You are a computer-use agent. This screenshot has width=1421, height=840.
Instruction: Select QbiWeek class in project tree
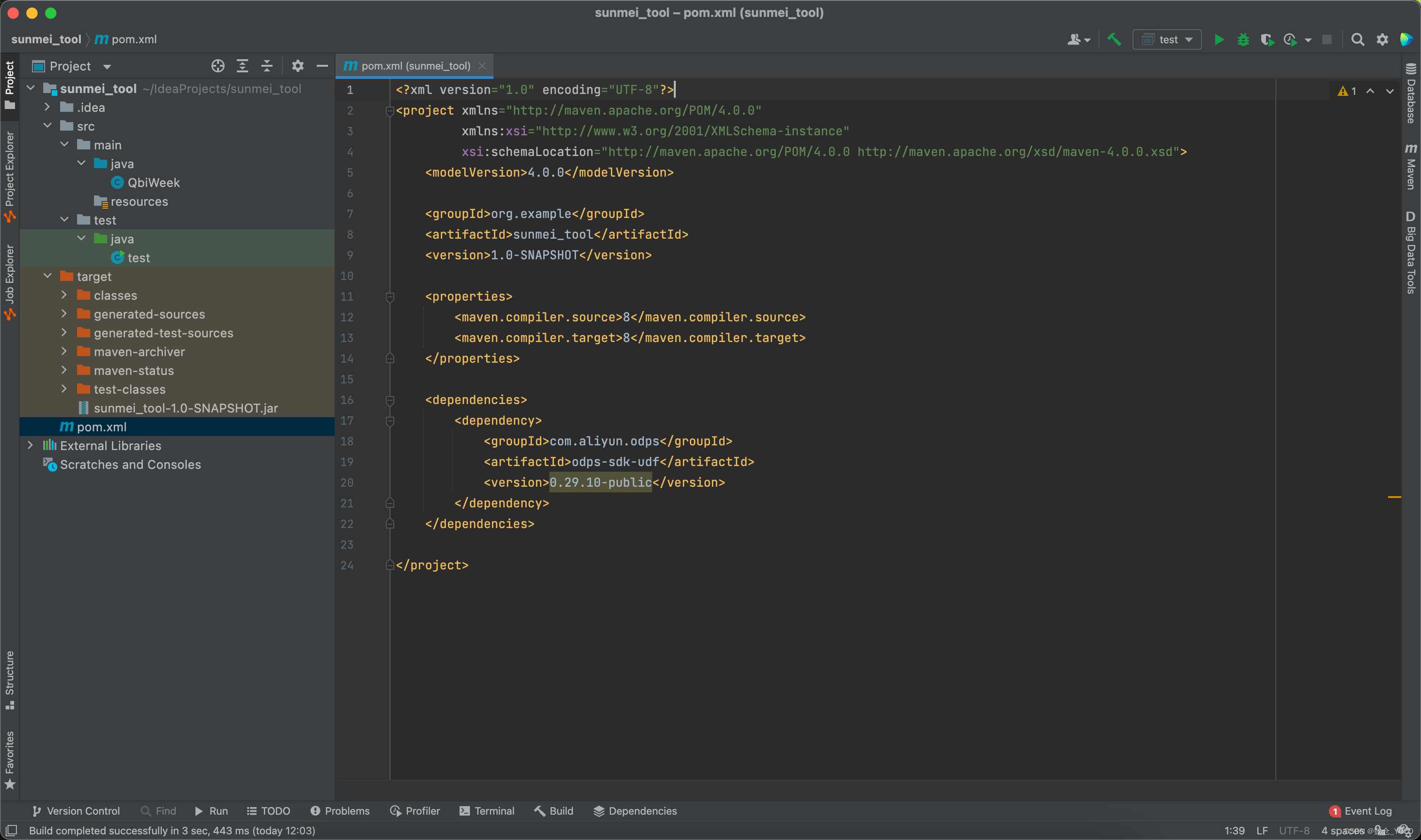[153, 182]
